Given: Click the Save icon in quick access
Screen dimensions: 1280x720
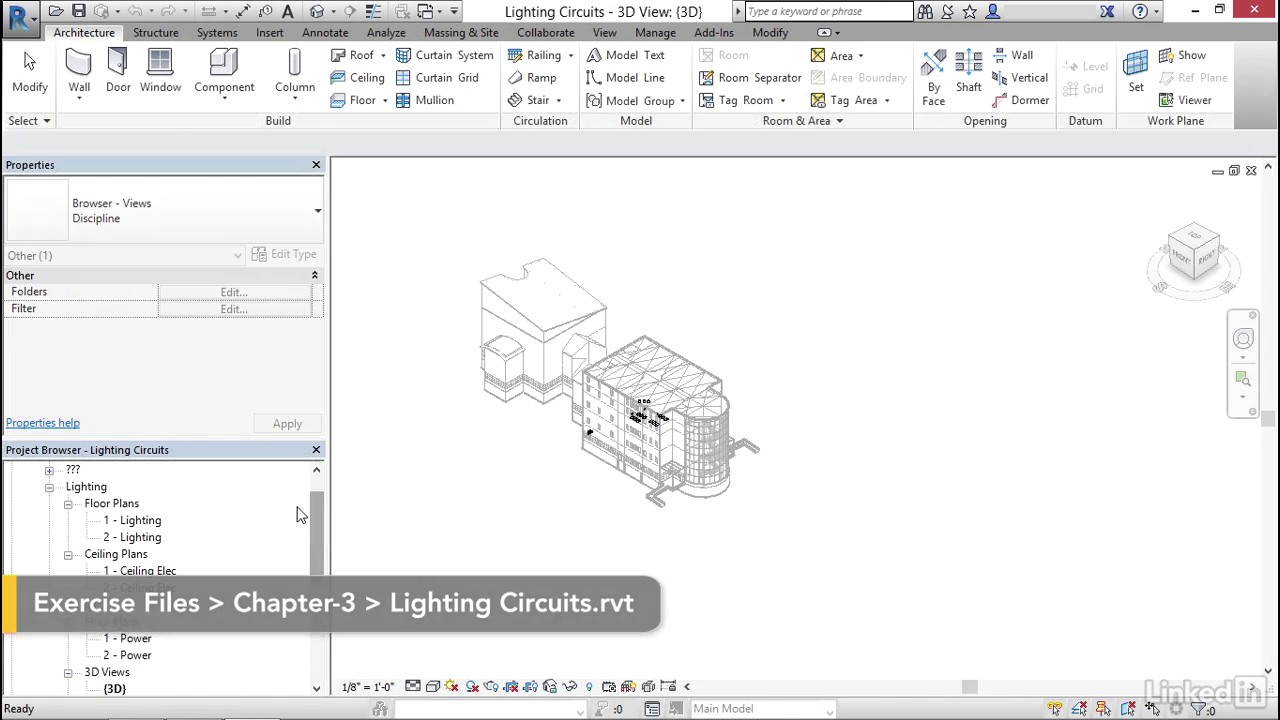Looking at the screenshot, I should pos(79,12).
